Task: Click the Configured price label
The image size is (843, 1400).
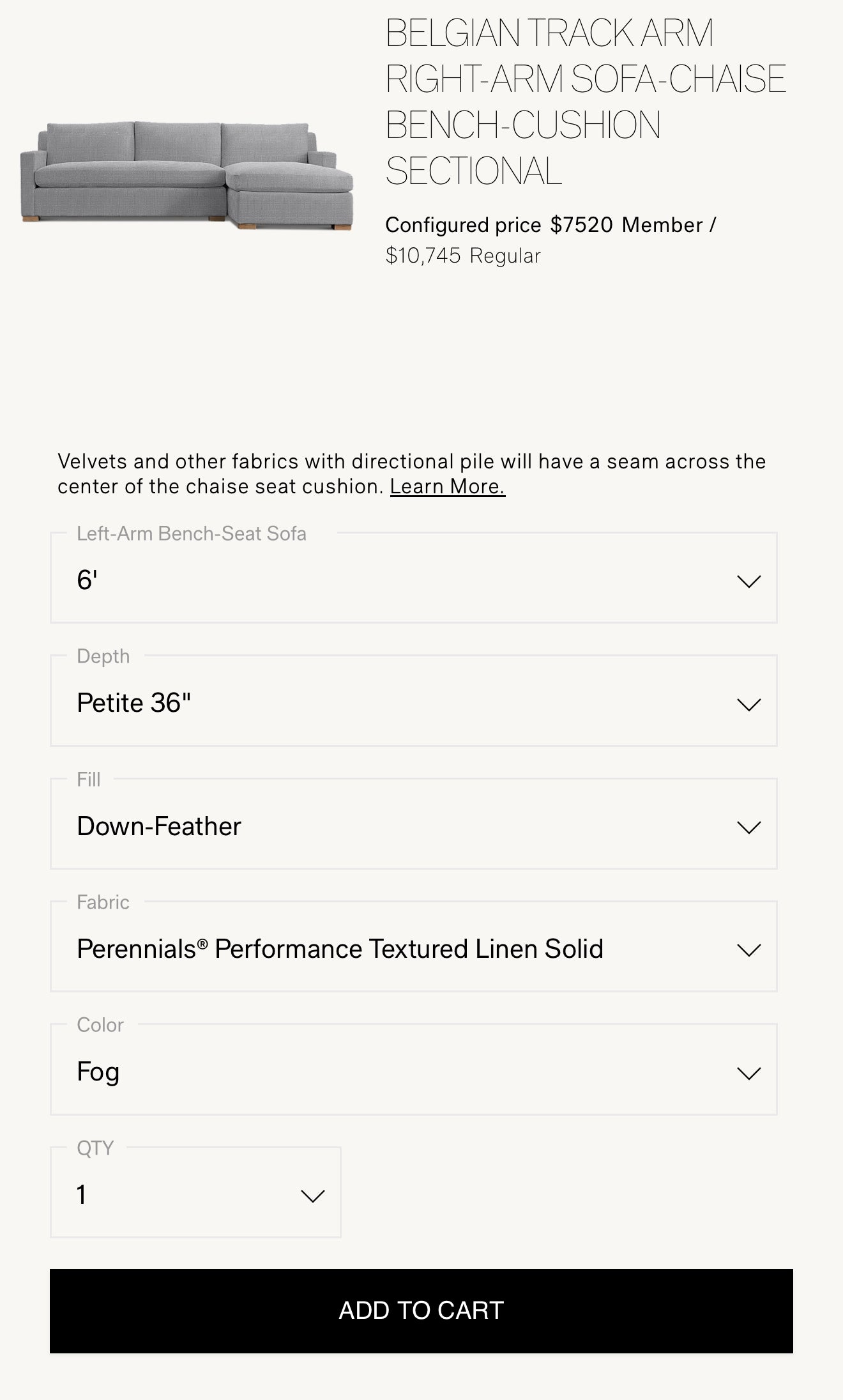Action: click(x=463, y=225)
